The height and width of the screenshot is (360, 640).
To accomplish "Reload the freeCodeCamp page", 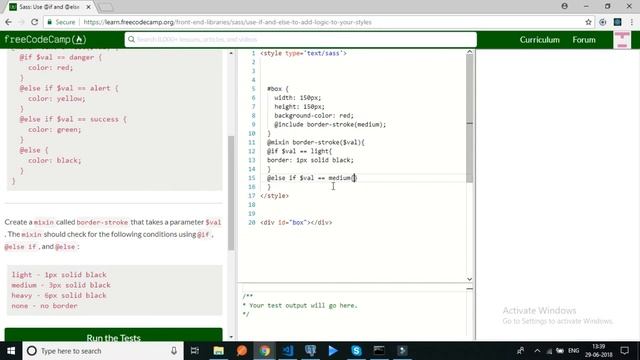I will [35, 22].
